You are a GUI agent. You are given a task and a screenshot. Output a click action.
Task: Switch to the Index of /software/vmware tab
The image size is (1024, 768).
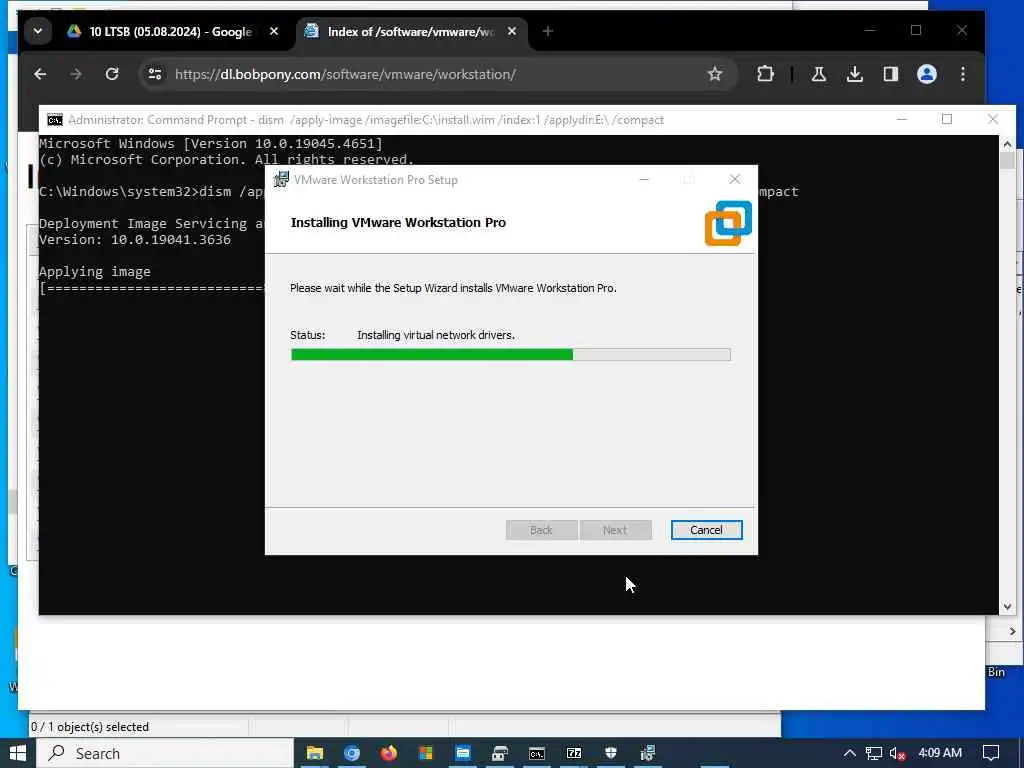coord(411,31)
